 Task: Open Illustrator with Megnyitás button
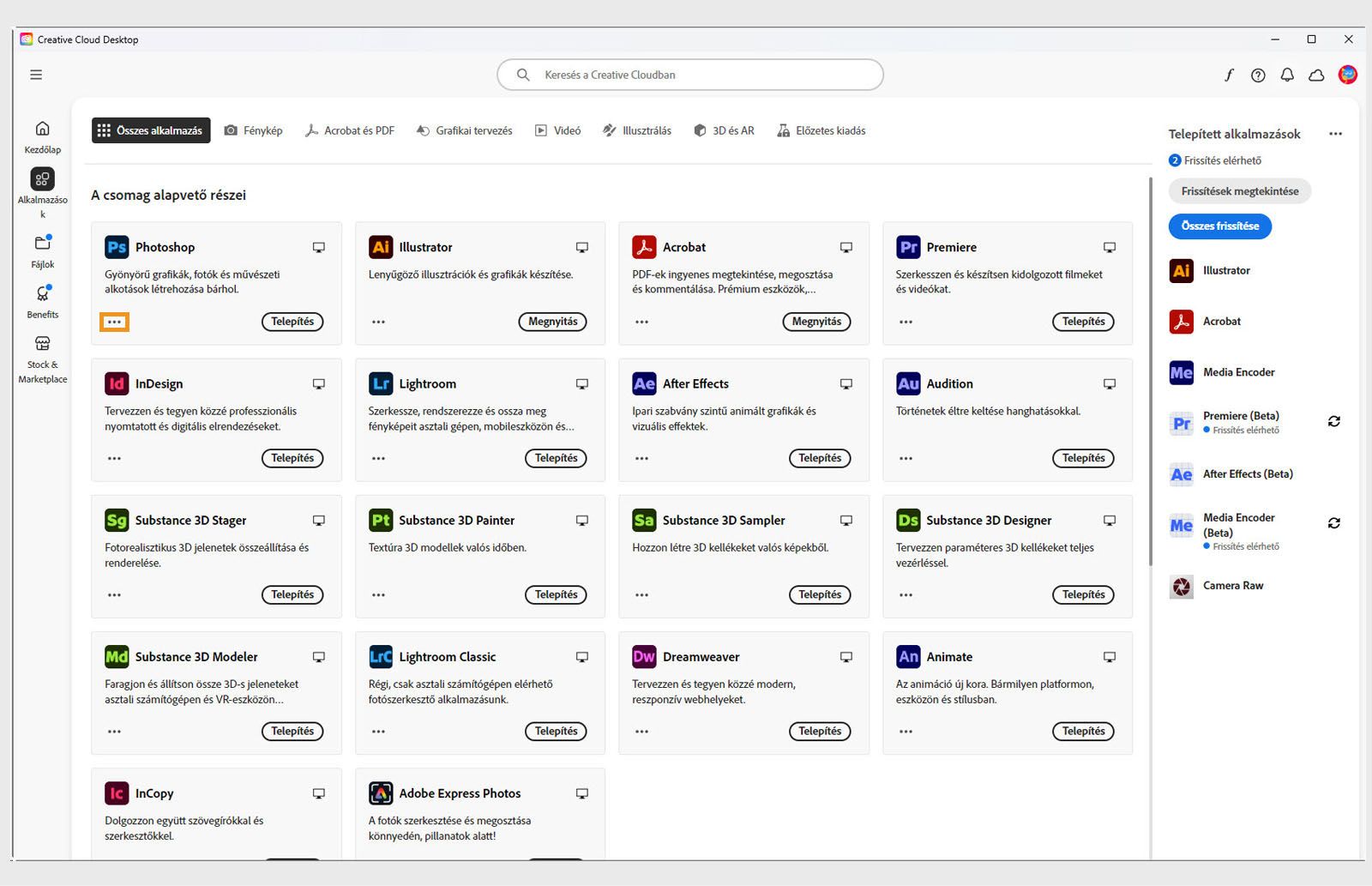click(x=553, y=322)
